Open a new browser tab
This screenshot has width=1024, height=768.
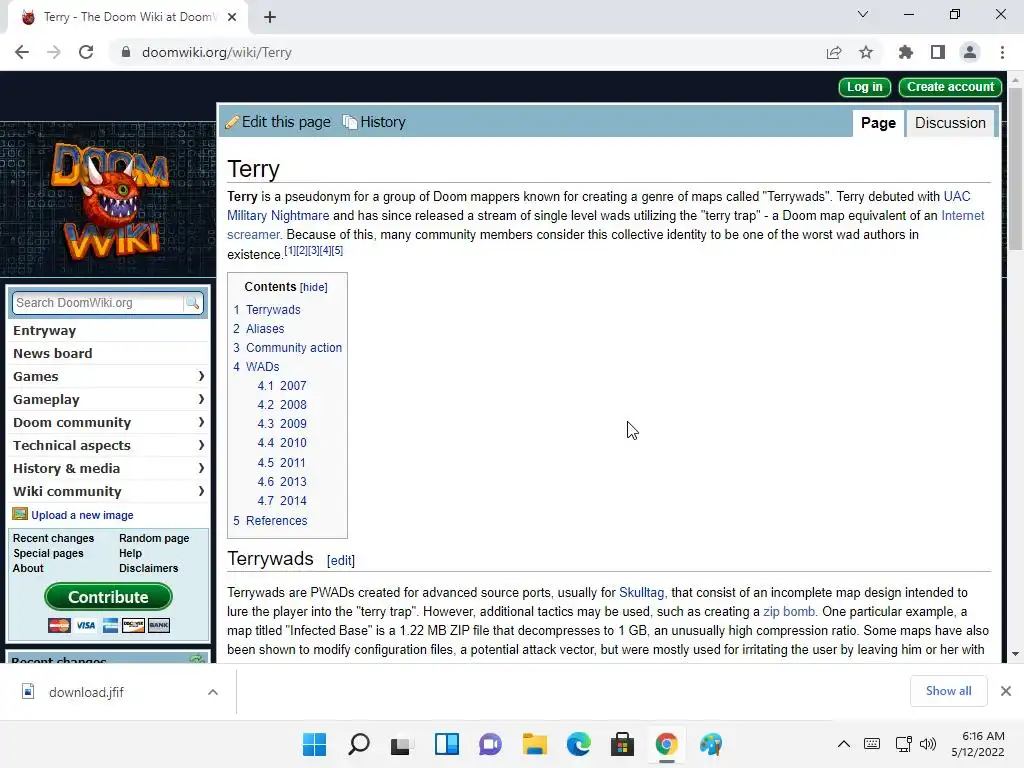point(270,17)
